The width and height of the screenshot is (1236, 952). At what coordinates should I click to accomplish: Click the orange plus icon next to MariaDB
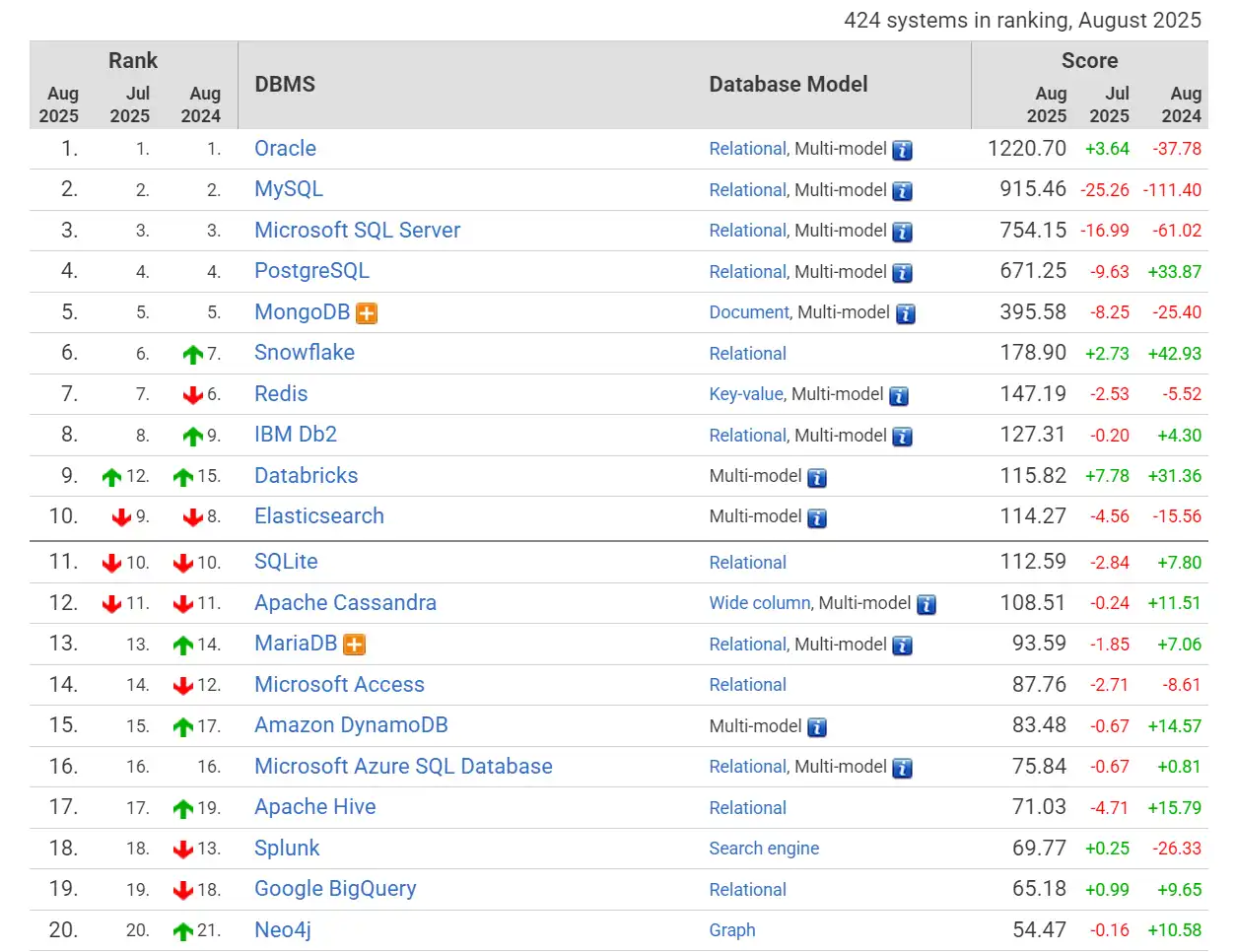click(355, 645)
